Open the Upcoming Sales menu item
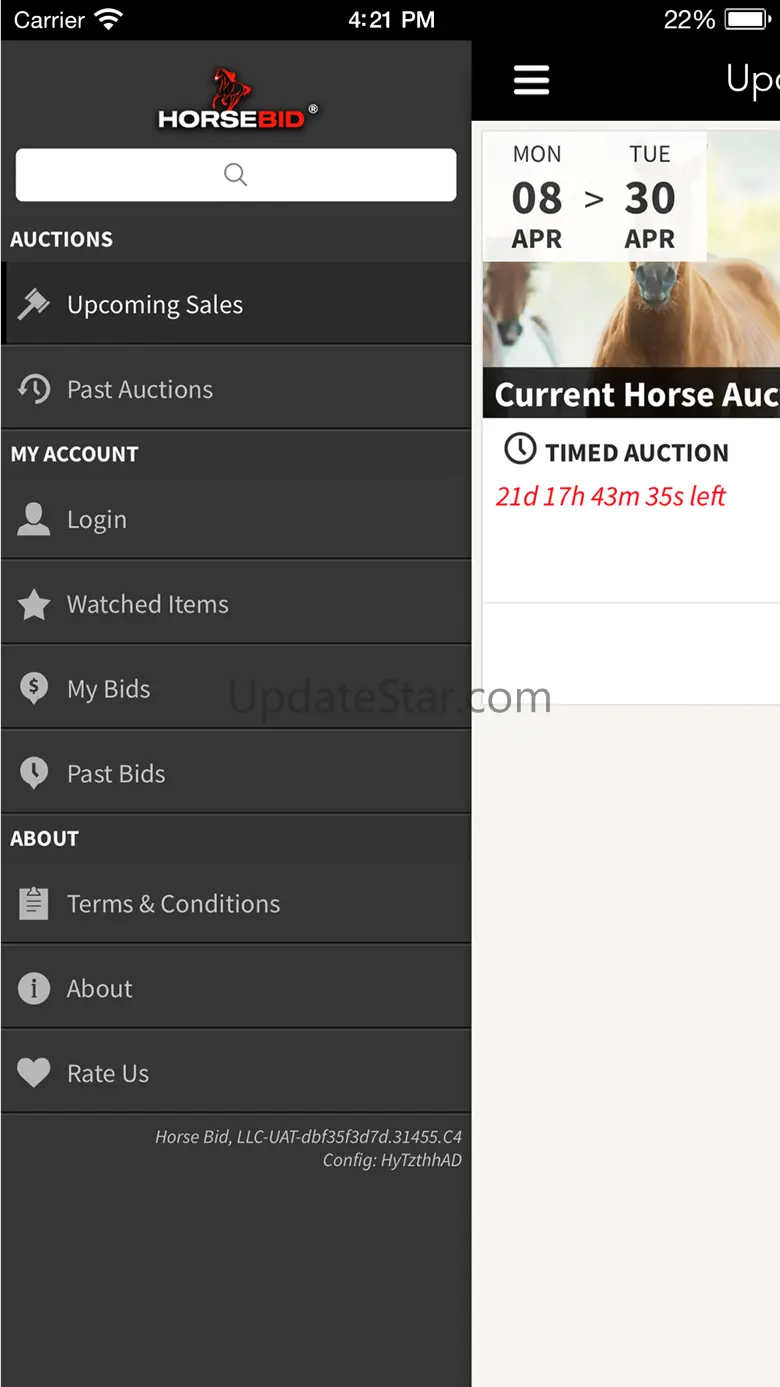 click(x=155, y=305)
